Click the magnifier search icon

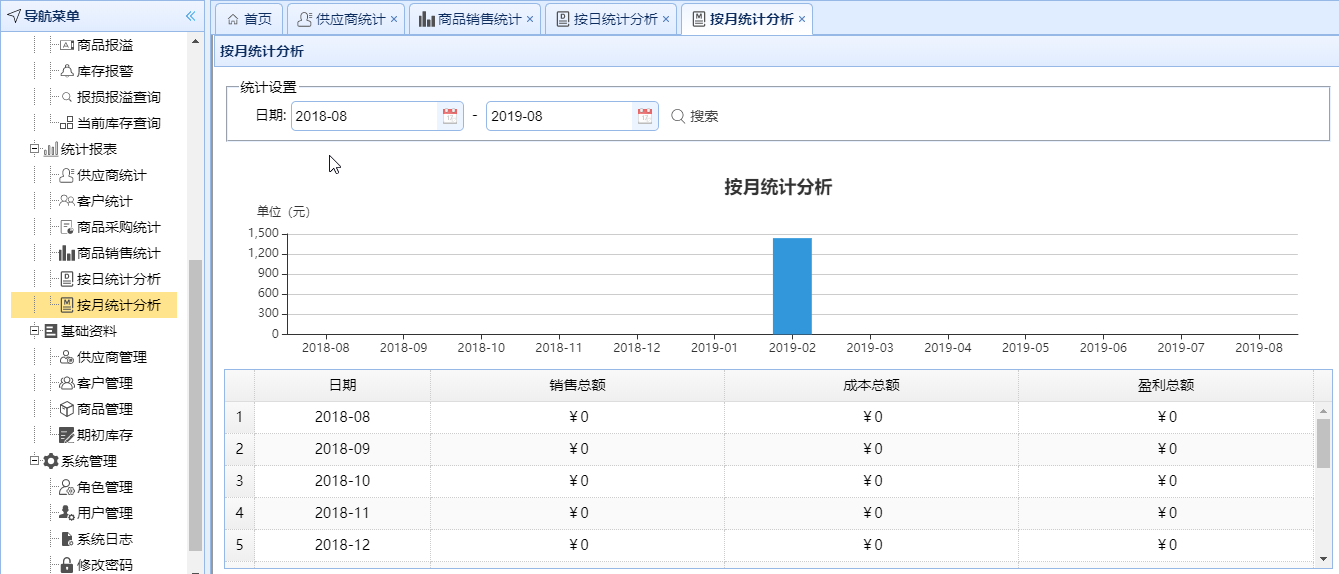pos(678,116)
